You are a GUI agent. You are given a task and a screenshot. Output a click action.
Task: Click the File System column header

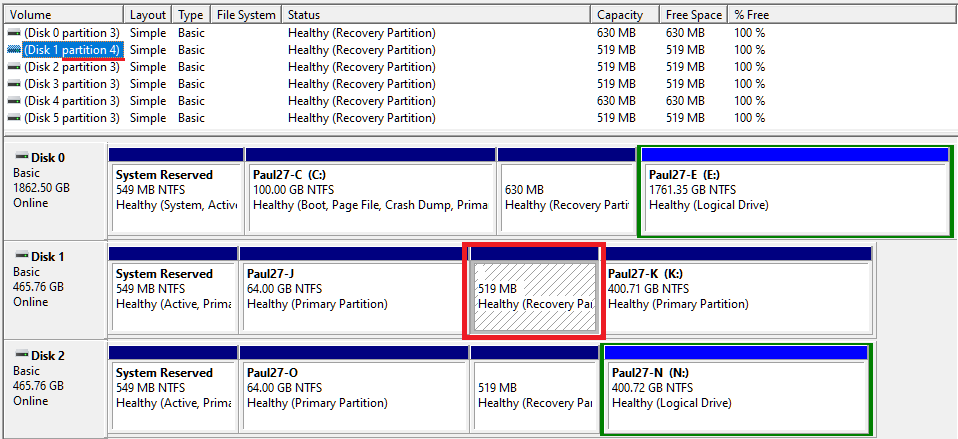click(245, 15)
